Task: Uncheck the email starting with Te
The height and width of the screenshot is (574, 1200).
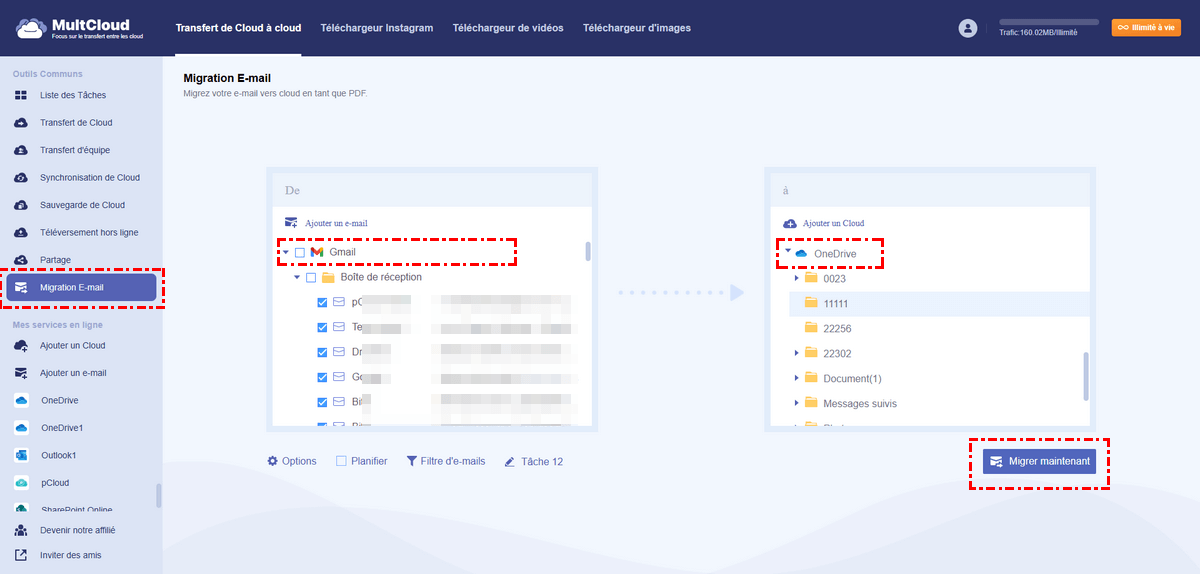Action: tap(322, 327)
